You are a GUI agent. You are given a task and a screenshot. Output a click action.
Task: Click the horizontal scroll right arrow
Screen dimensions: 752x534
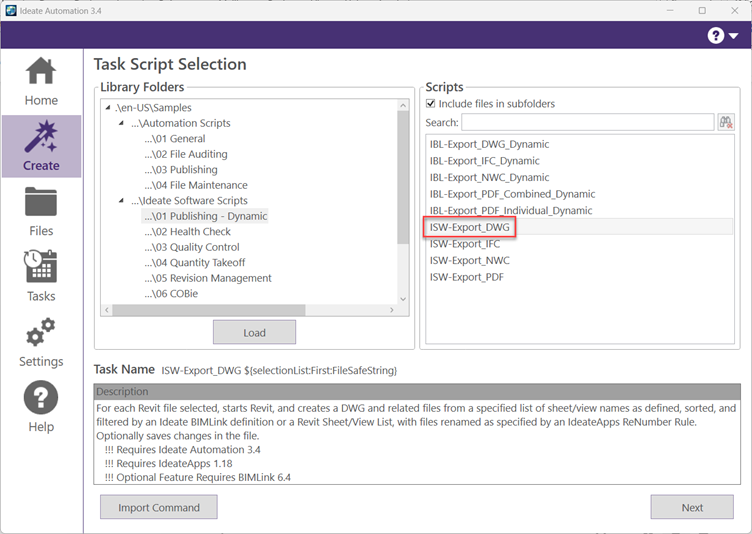click(392, 310)
